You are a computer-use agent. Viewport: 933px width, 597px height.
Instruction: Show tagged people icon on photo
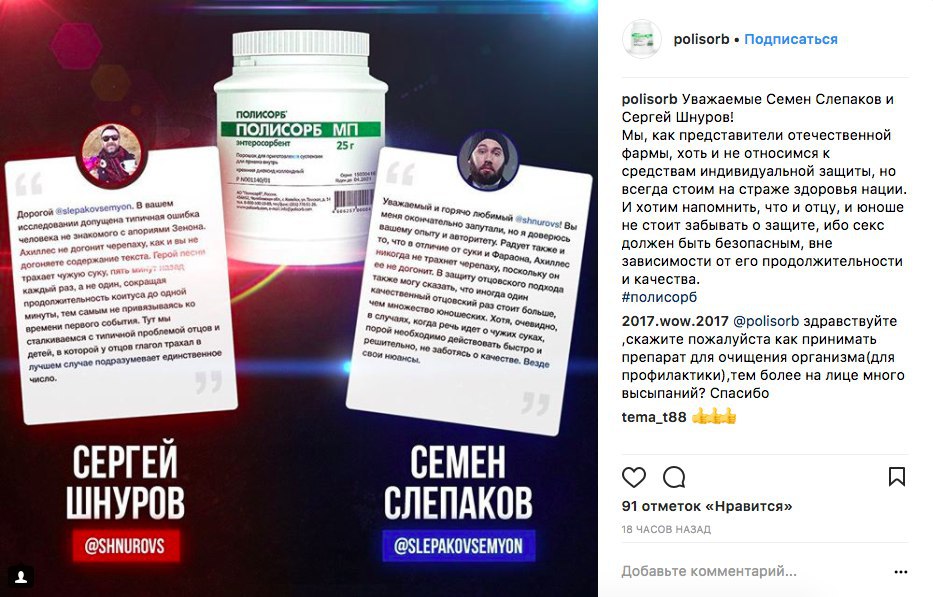21,576
